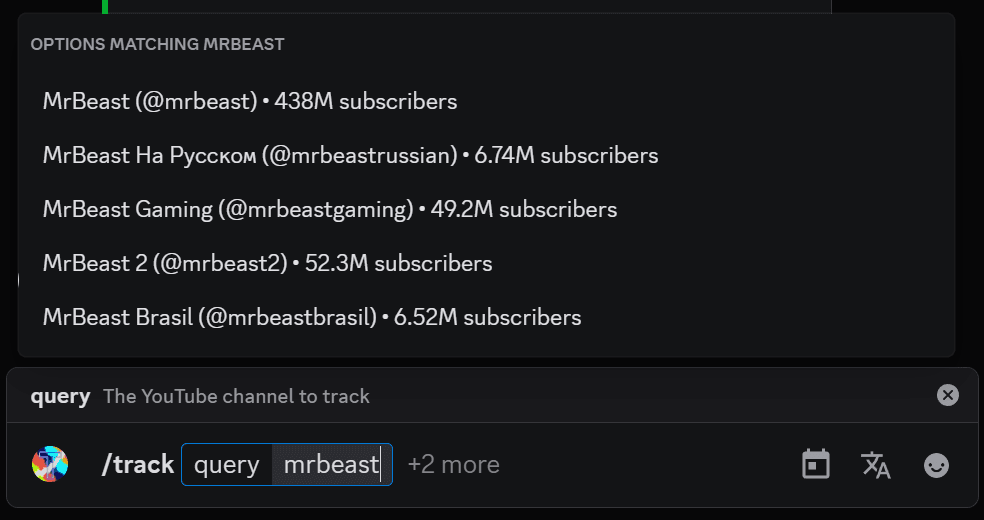Click "The YouTube channel to track" description
This screenshot has width=984, height=520.
tap(236, 396)
